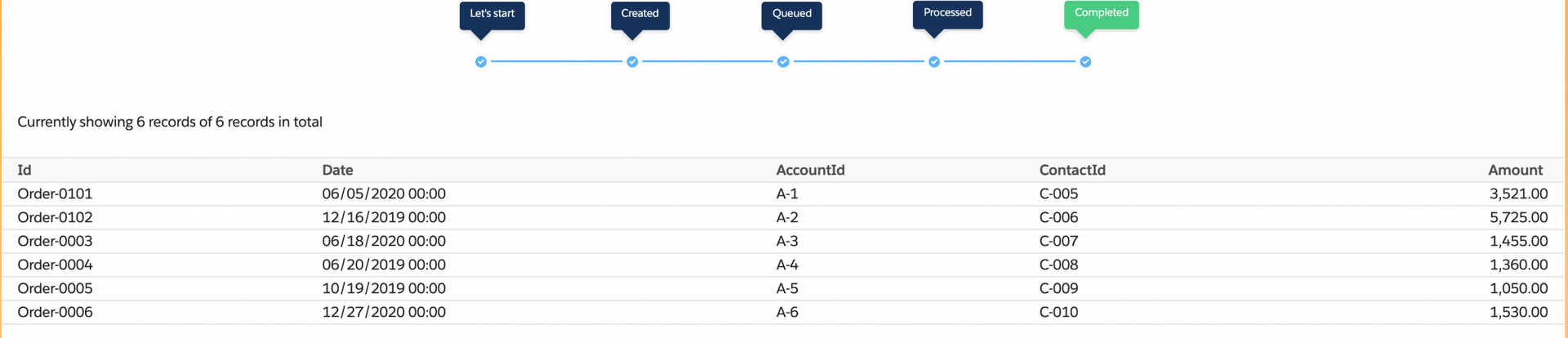
Task: Click contact C-010 cell
Action: [x=1058, y=312]
